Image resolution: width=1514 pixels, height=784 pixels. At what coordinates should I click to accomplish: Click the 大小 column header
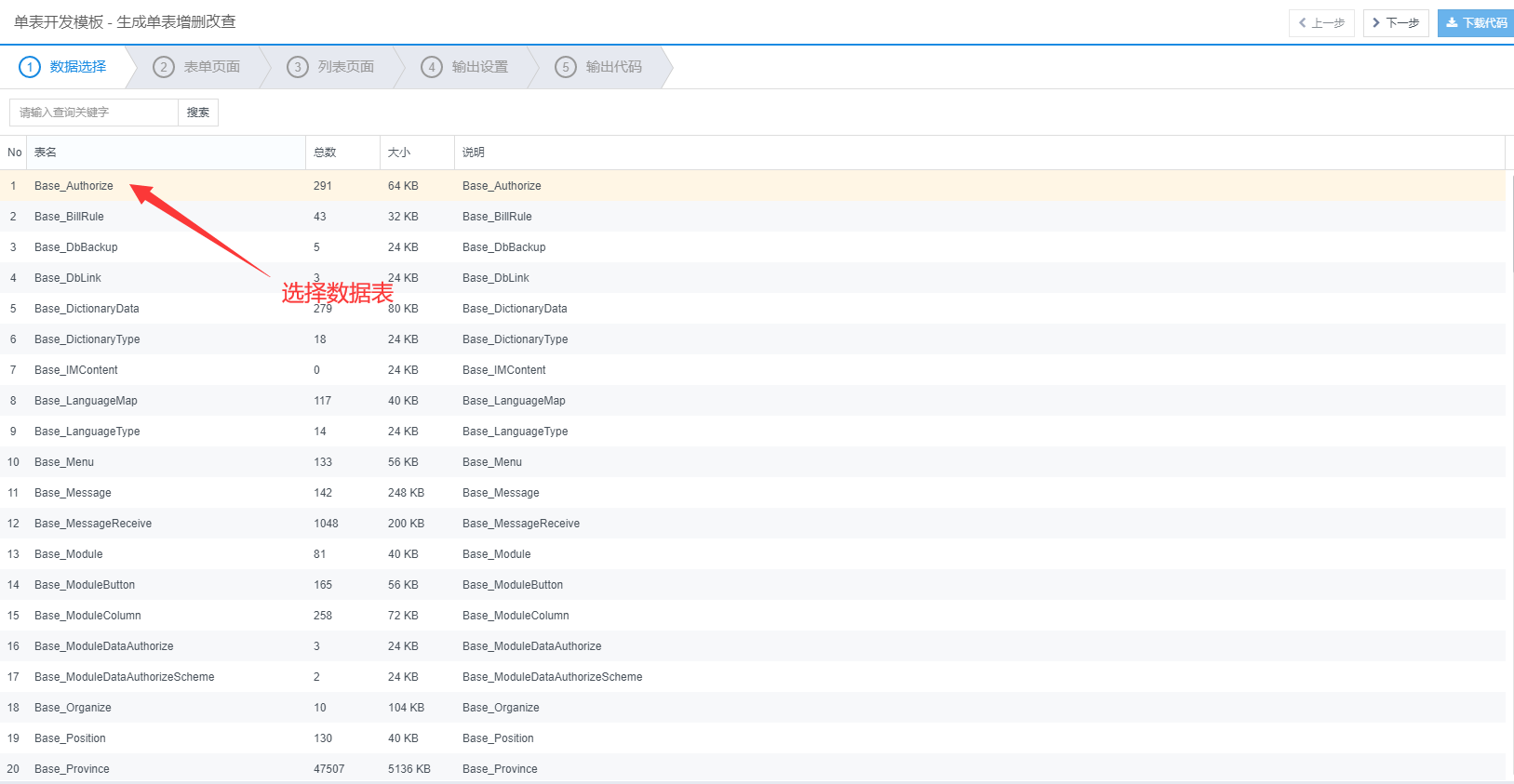[x=398, y=153]
